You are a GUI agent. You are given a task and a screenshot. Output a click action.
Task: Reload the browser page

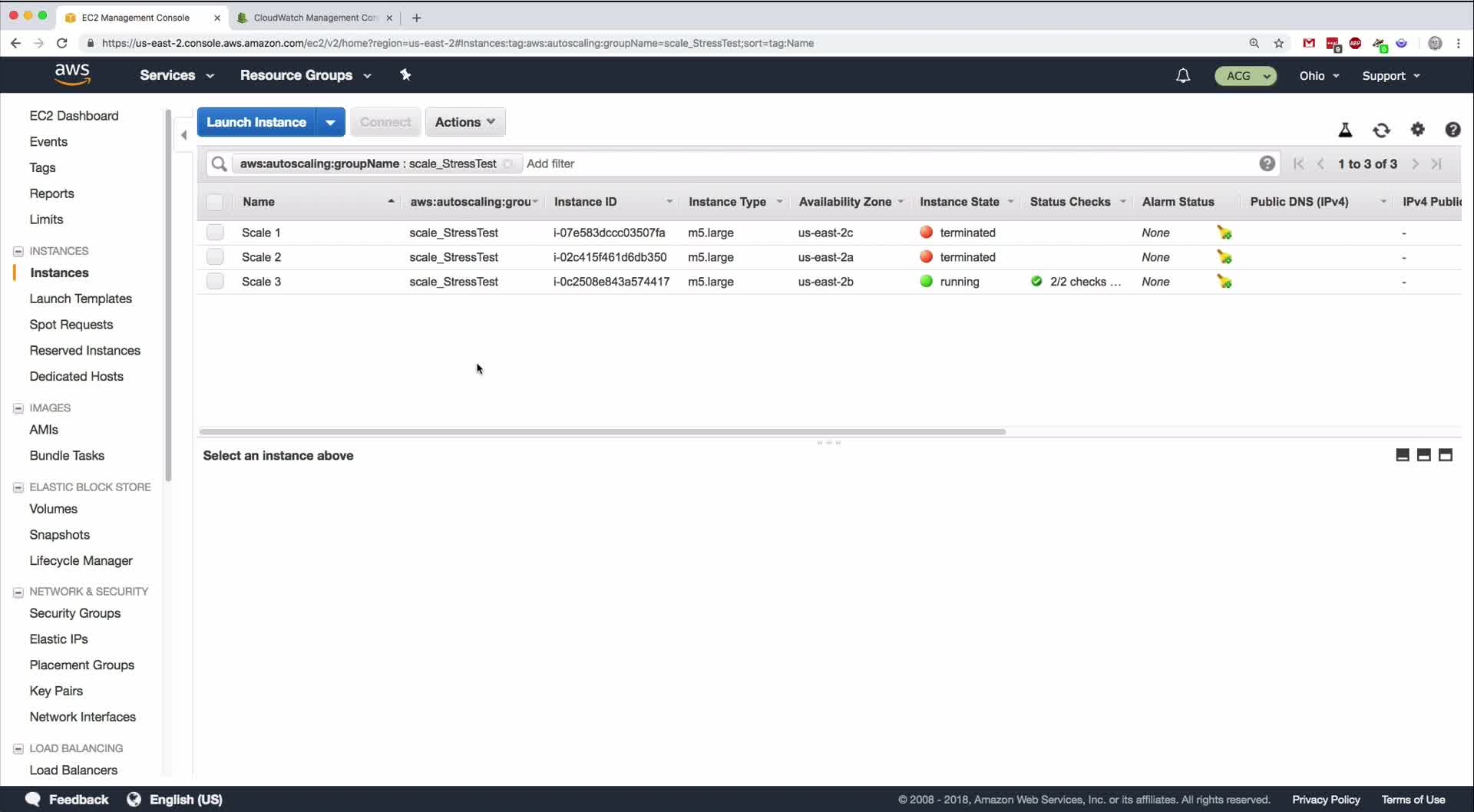click(x=62, y=43)
